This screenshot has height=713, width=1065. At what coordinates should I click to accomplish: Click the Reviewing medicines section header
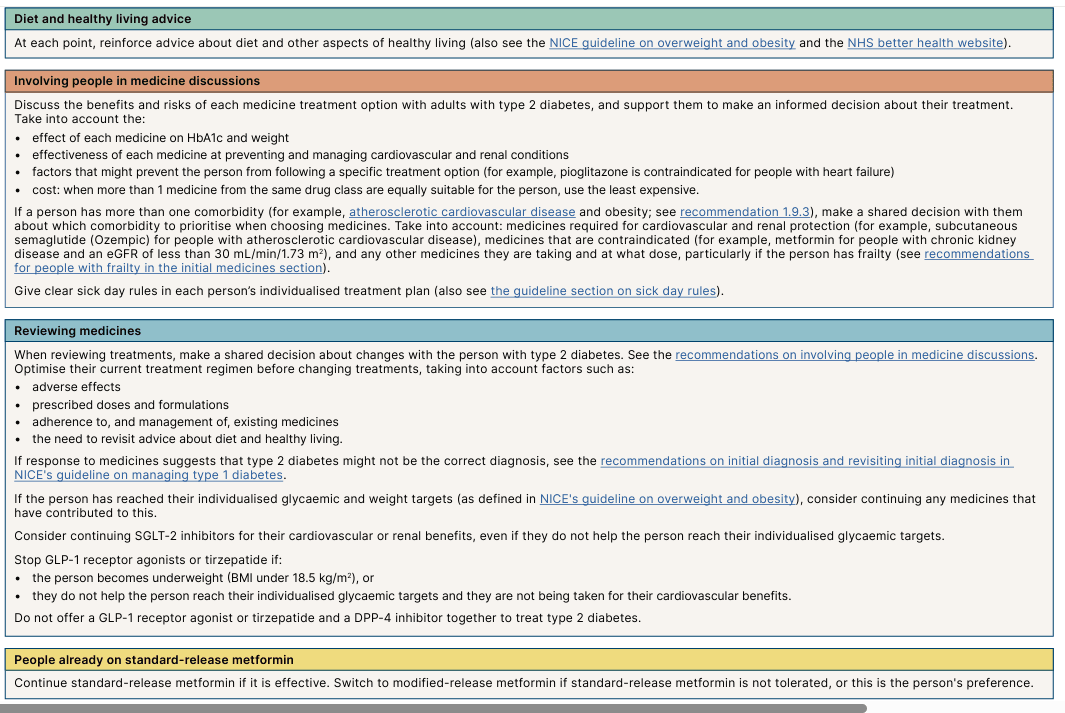click(77, 331)
